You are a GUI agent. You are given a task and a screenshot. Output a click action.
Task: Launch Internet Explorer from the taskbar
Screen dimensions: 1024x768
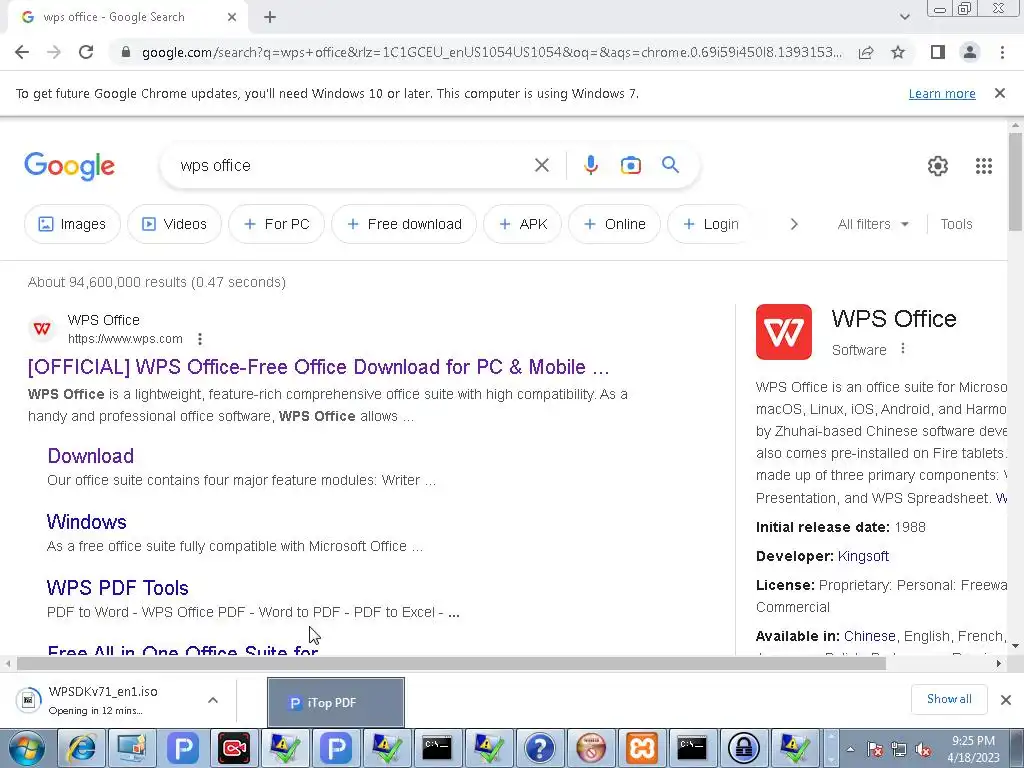pos(81,748)
